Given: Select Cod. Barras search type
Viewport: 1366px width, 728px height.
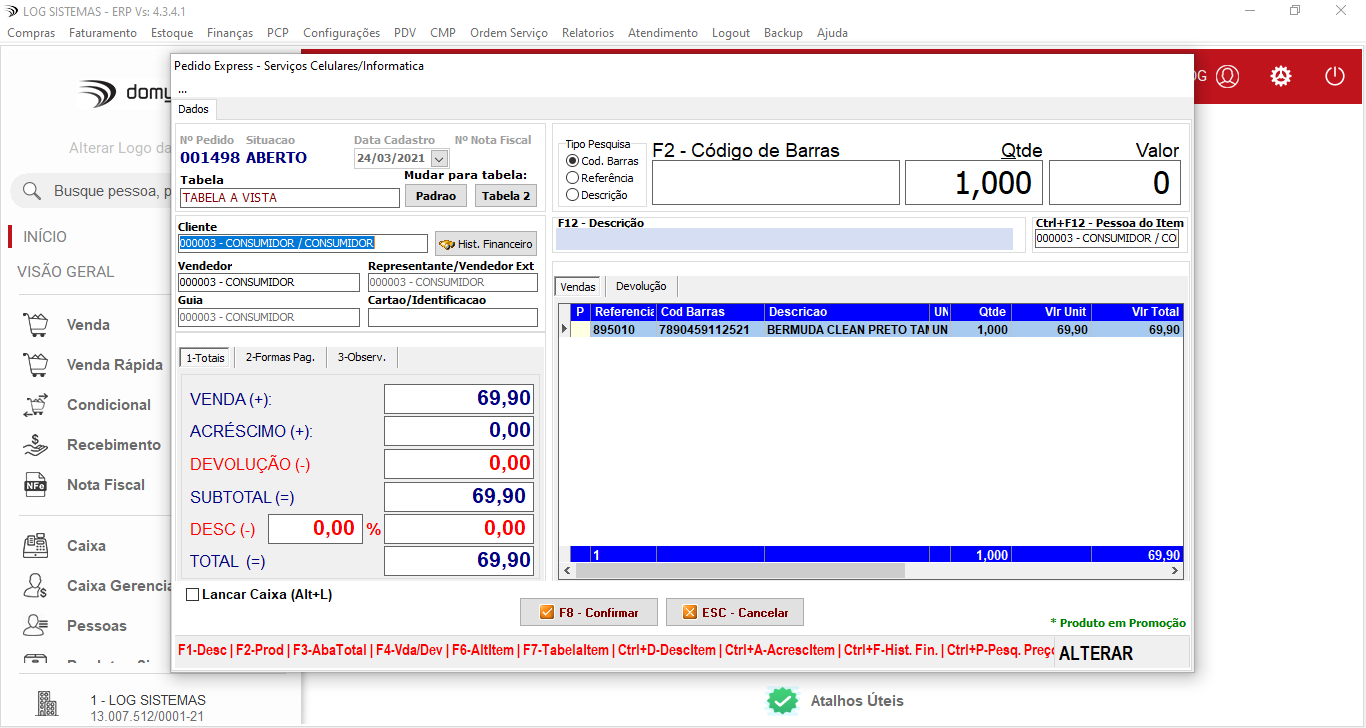Looking at the screenshot, I should click(x=573, y=161).
